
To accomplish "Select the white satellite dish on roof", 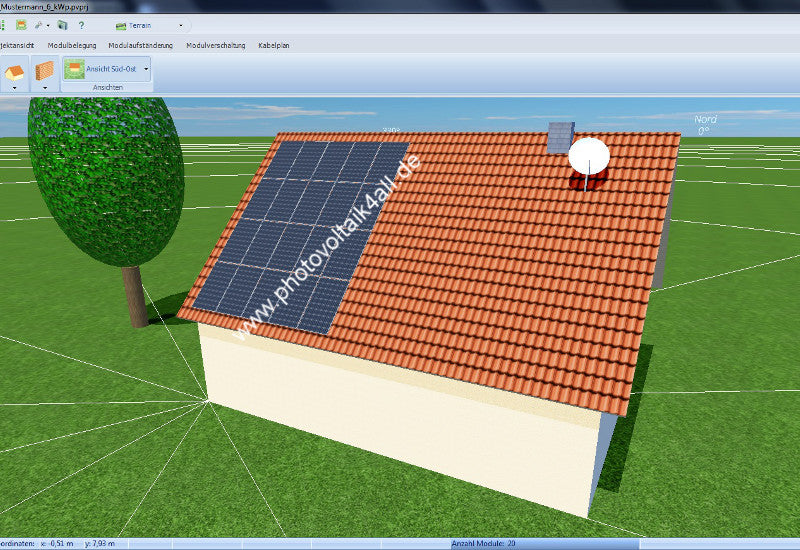I will point(589,157).
